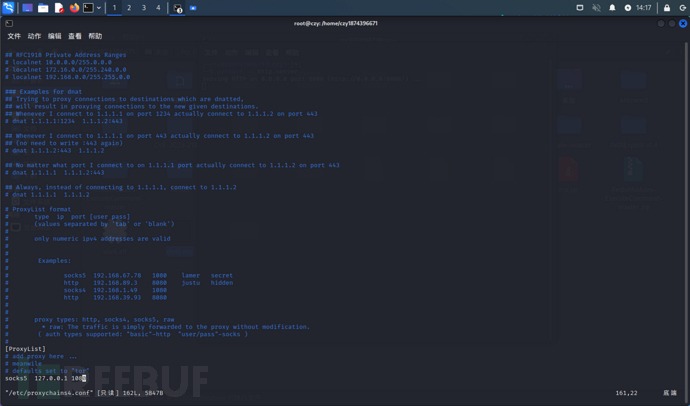Open the 动作 (Actions) menu

click(x=34, y=36)
